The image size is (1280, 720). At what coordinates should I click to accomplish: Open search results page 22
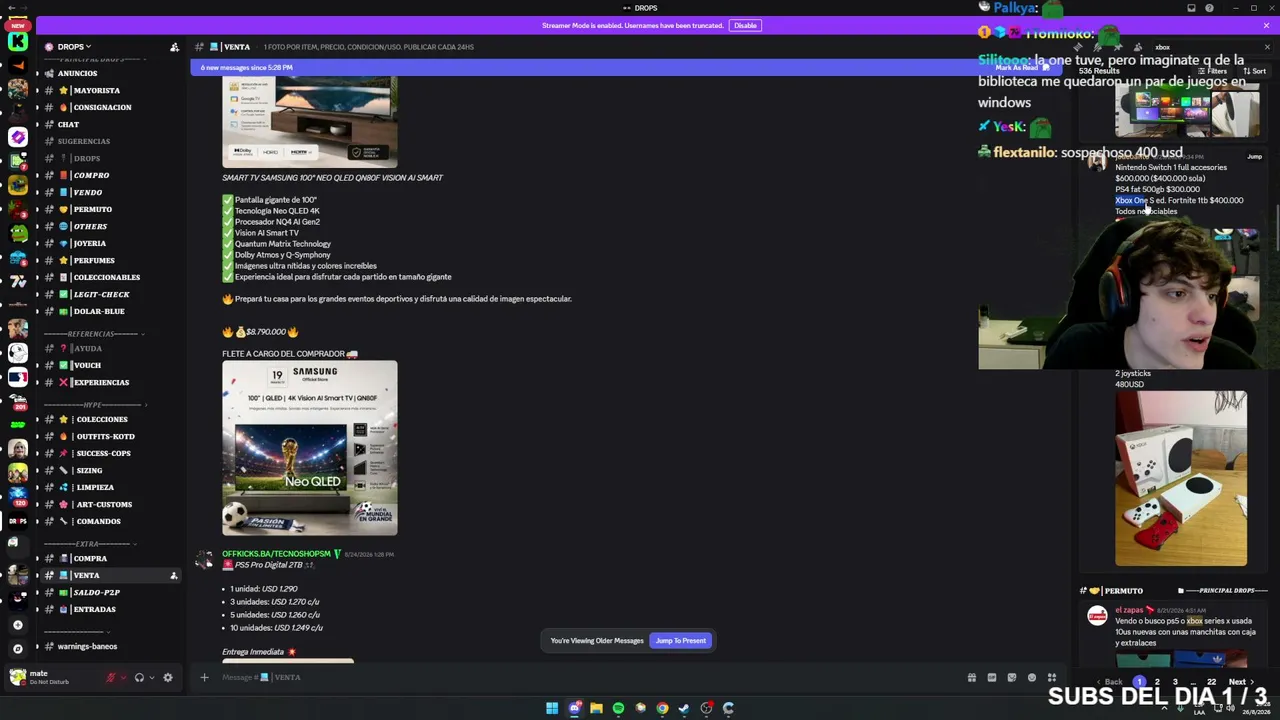point(1211,682)
